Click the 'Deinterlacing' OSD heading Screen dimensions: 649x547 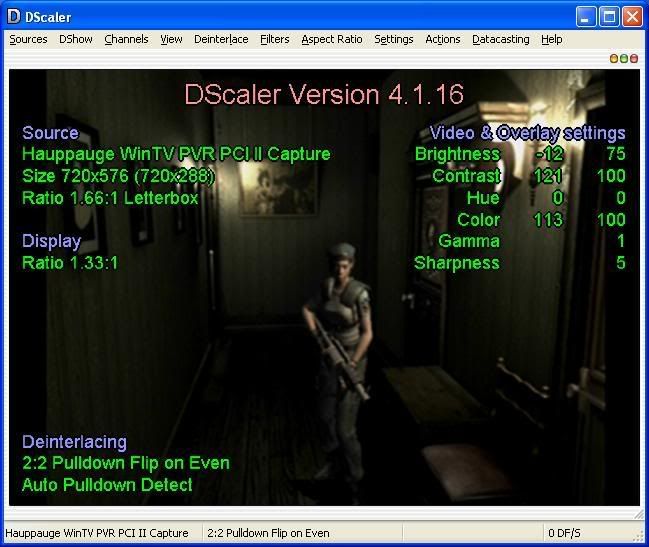(74, 442)
